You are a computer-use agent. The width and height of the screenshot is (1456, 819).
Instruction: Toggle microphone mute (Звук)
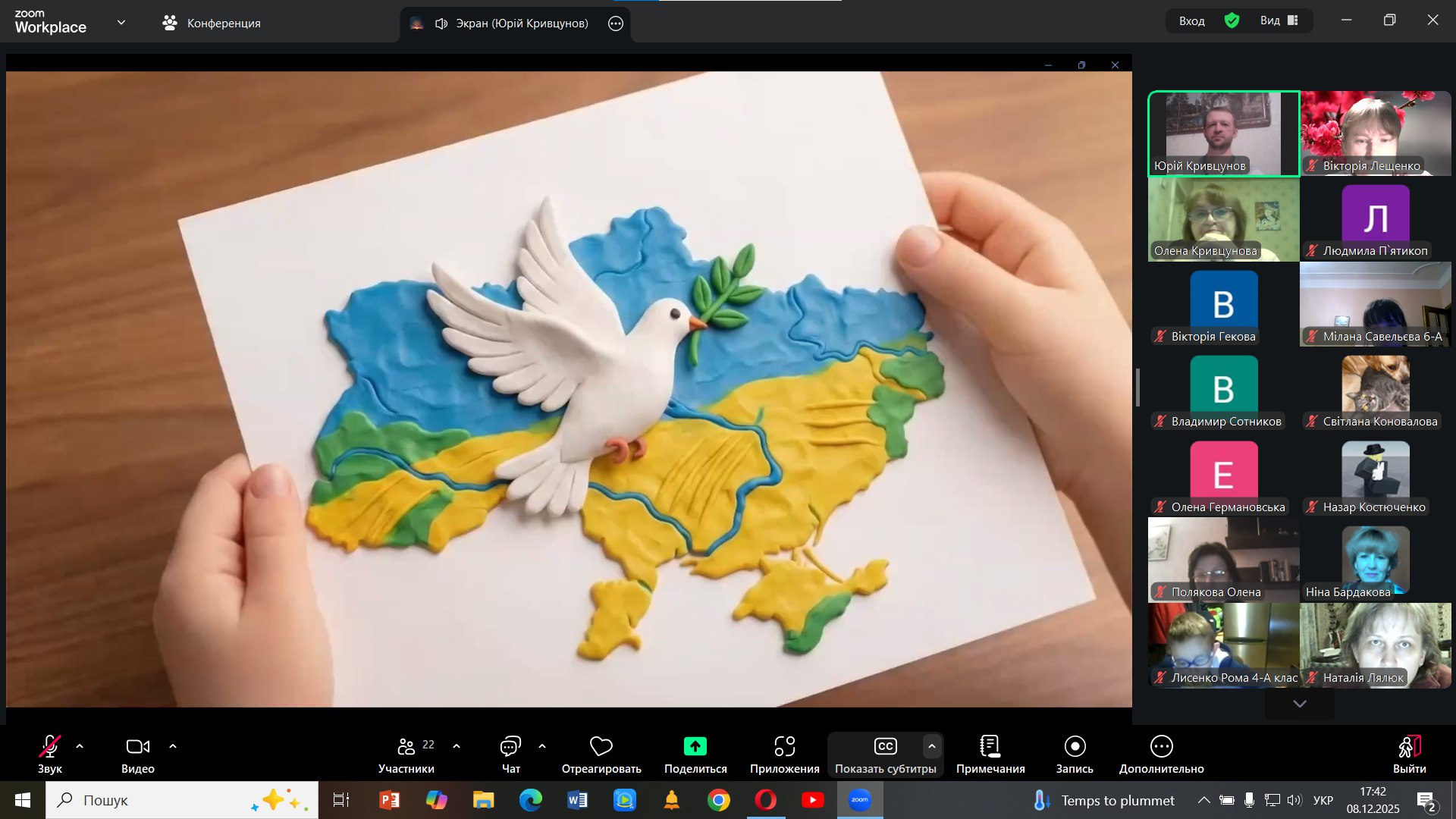(50, 747)
